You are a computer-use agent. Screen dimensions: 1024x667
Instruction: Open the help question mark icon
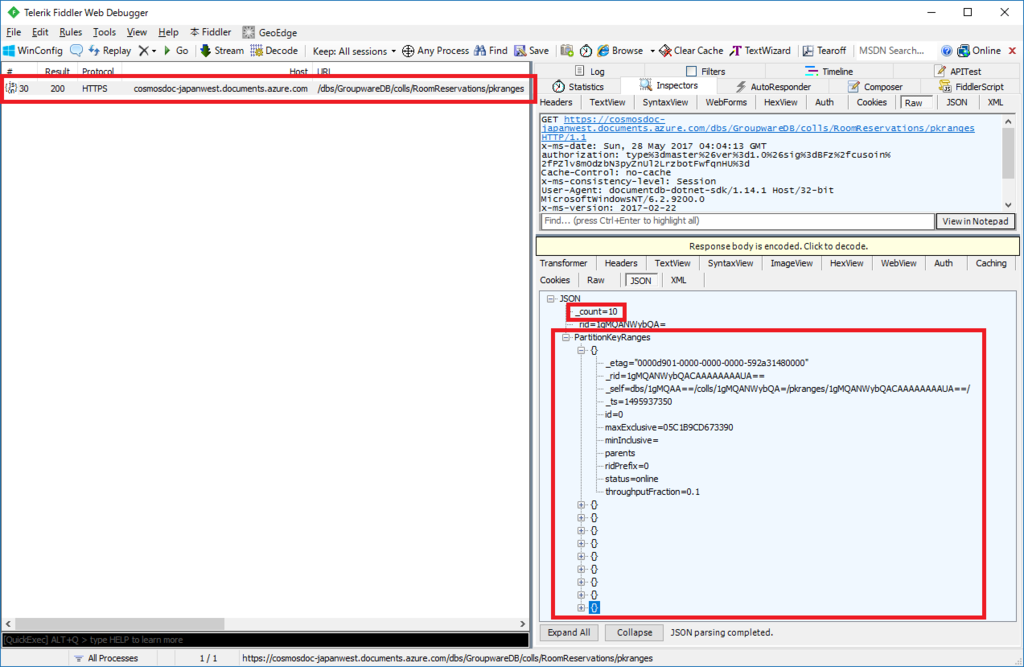point(946,51)
